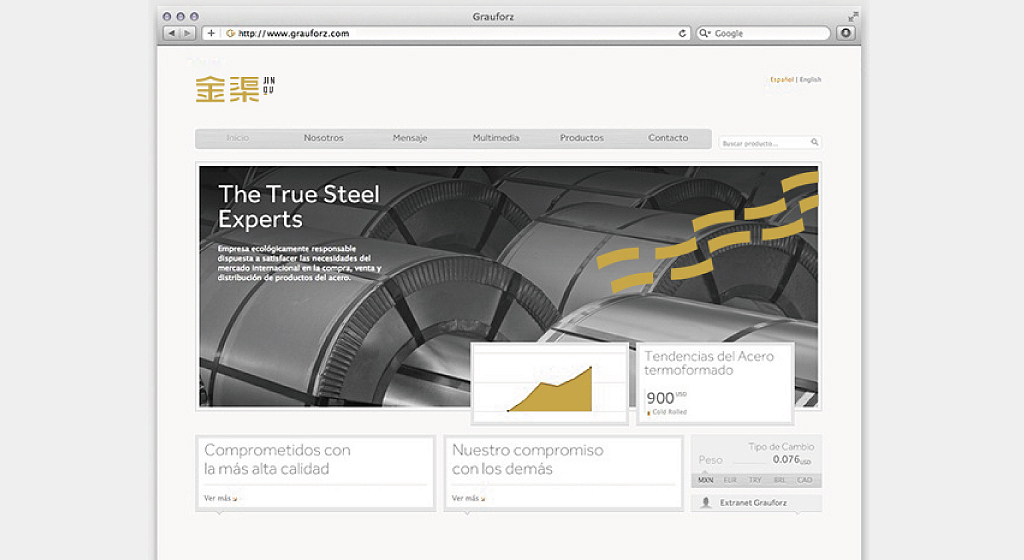The width and height of the screenshot is (1024, 560).
Task: Click the gold steel trend chart
Action: point(550,384)
